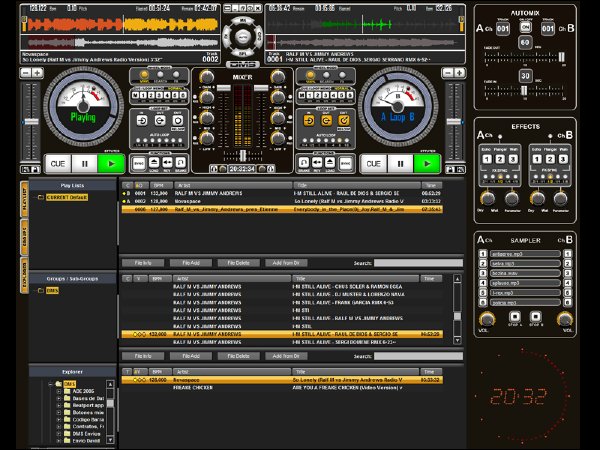Image resolution: width=600 pixels, height=450 pixels.
Task: Sort playlist by BPM column header
Action: click(161, 185)
